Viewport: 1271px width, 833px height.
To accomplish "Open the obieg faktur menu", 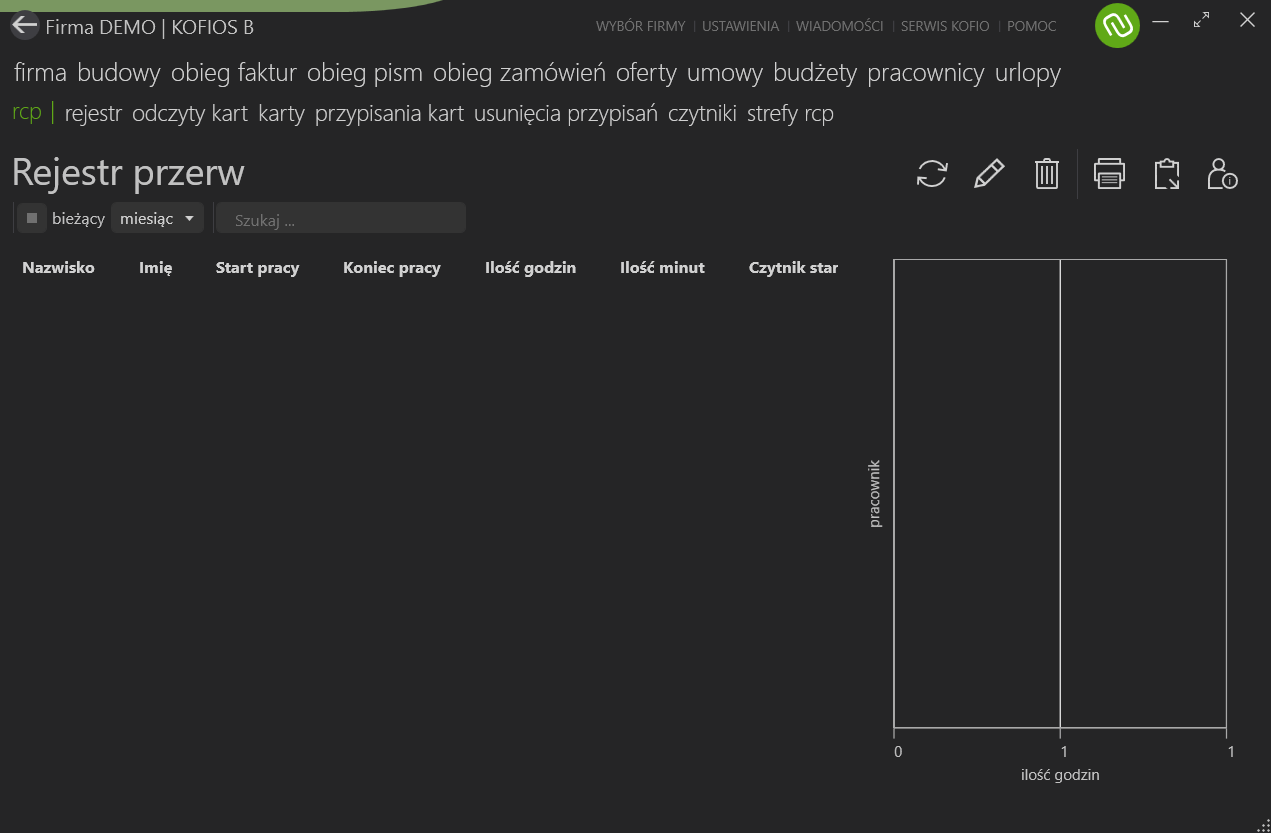I will [x=233, y=73].
